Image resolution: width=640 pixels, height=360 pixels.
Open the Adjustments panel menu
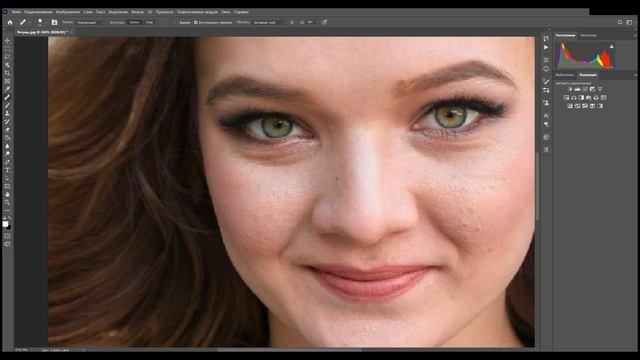[x=635, y=75]
